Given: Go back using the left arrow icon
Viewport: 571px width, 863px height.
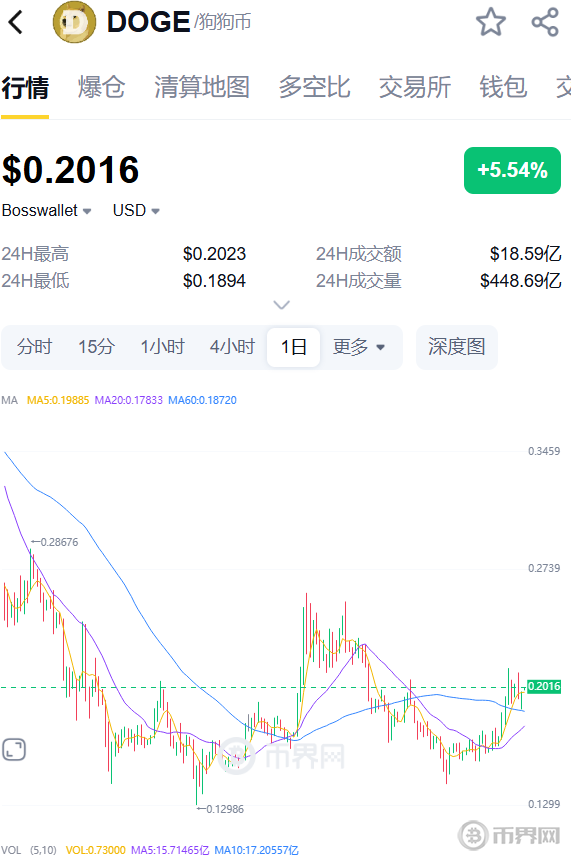Looking at the screenshot, I should point(16,23).
